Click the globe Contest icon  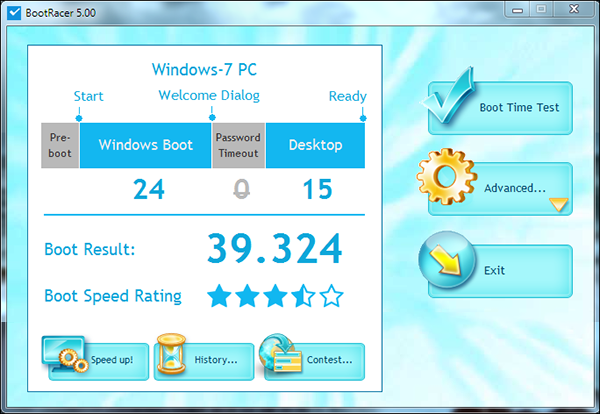coord(280,355)
